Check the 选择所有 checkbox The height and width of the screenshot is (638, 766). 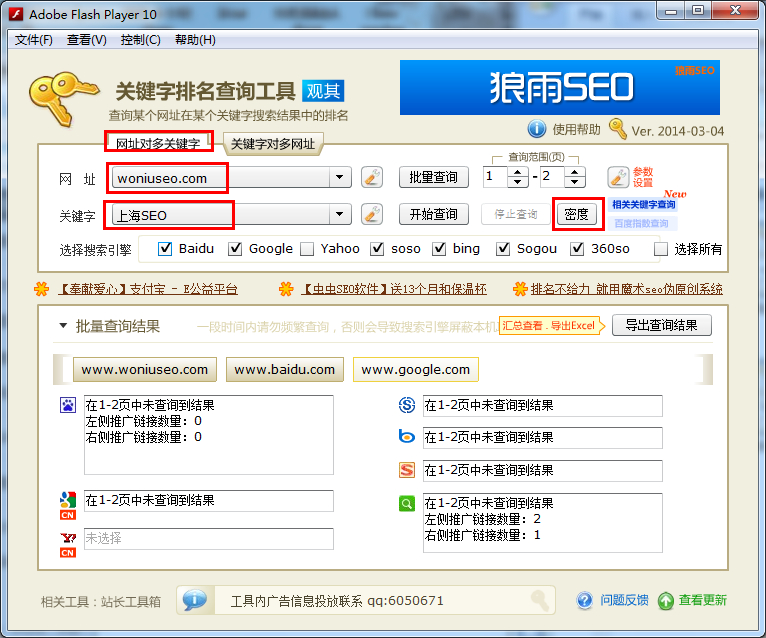point(660,249)
